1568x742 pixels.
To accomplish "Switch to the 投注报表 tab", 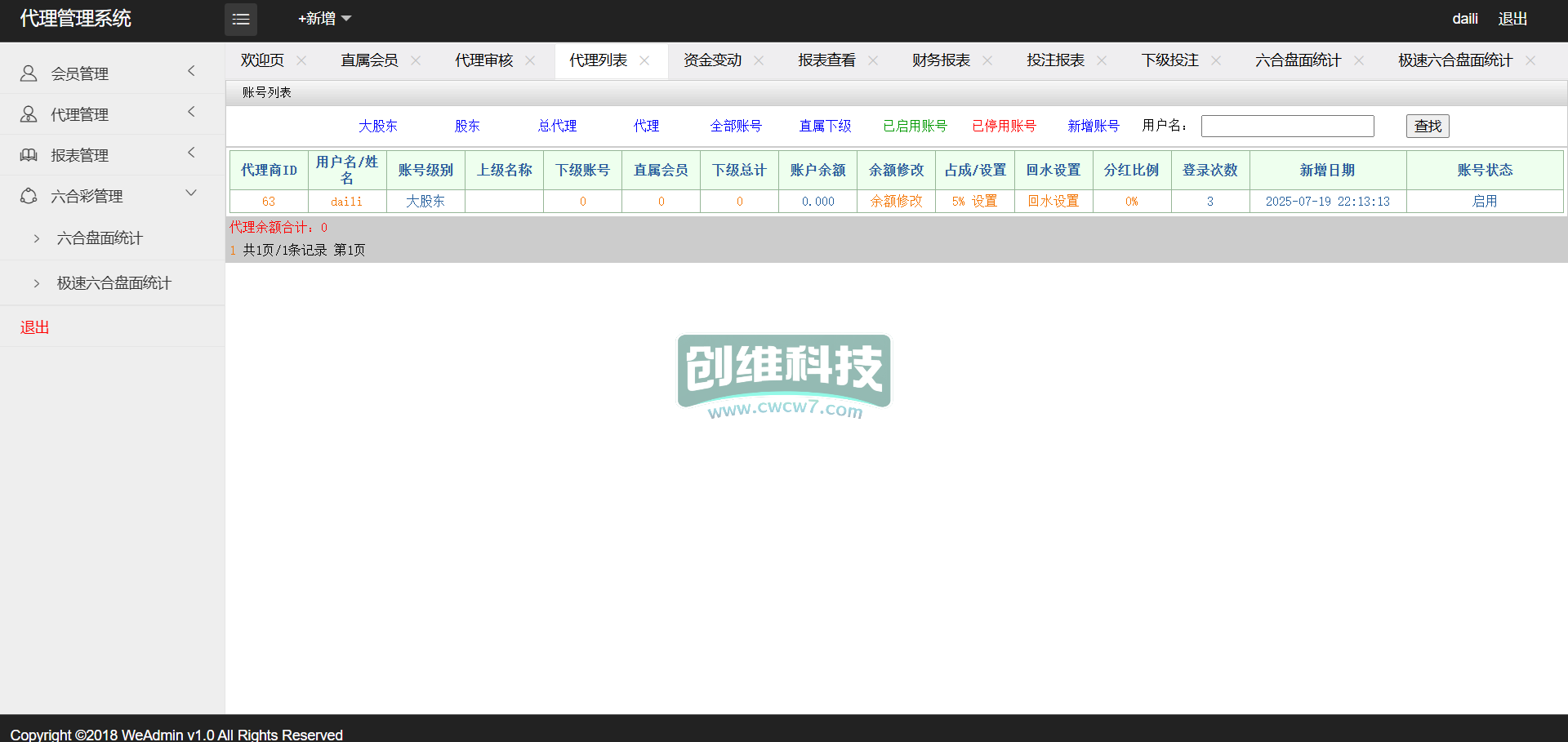I will coord(1055,60).
